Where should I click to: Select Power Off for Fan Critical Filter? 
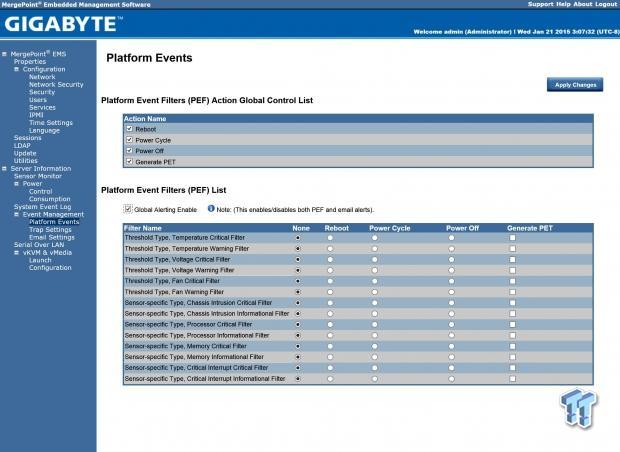(x=450, y=281)
